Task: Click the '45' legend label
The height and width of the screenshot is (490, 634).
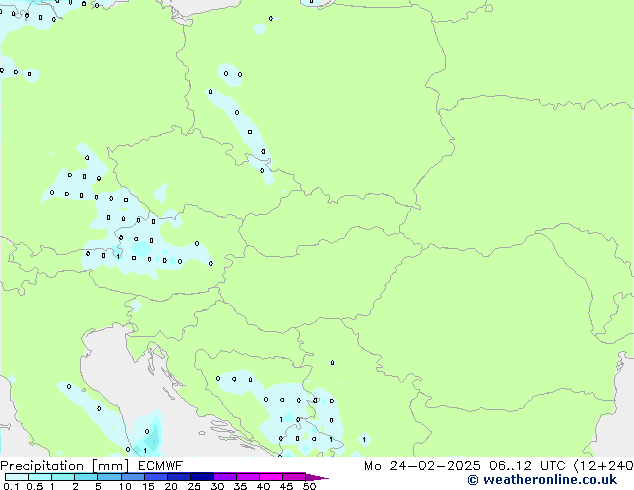Action: [286, 486]
